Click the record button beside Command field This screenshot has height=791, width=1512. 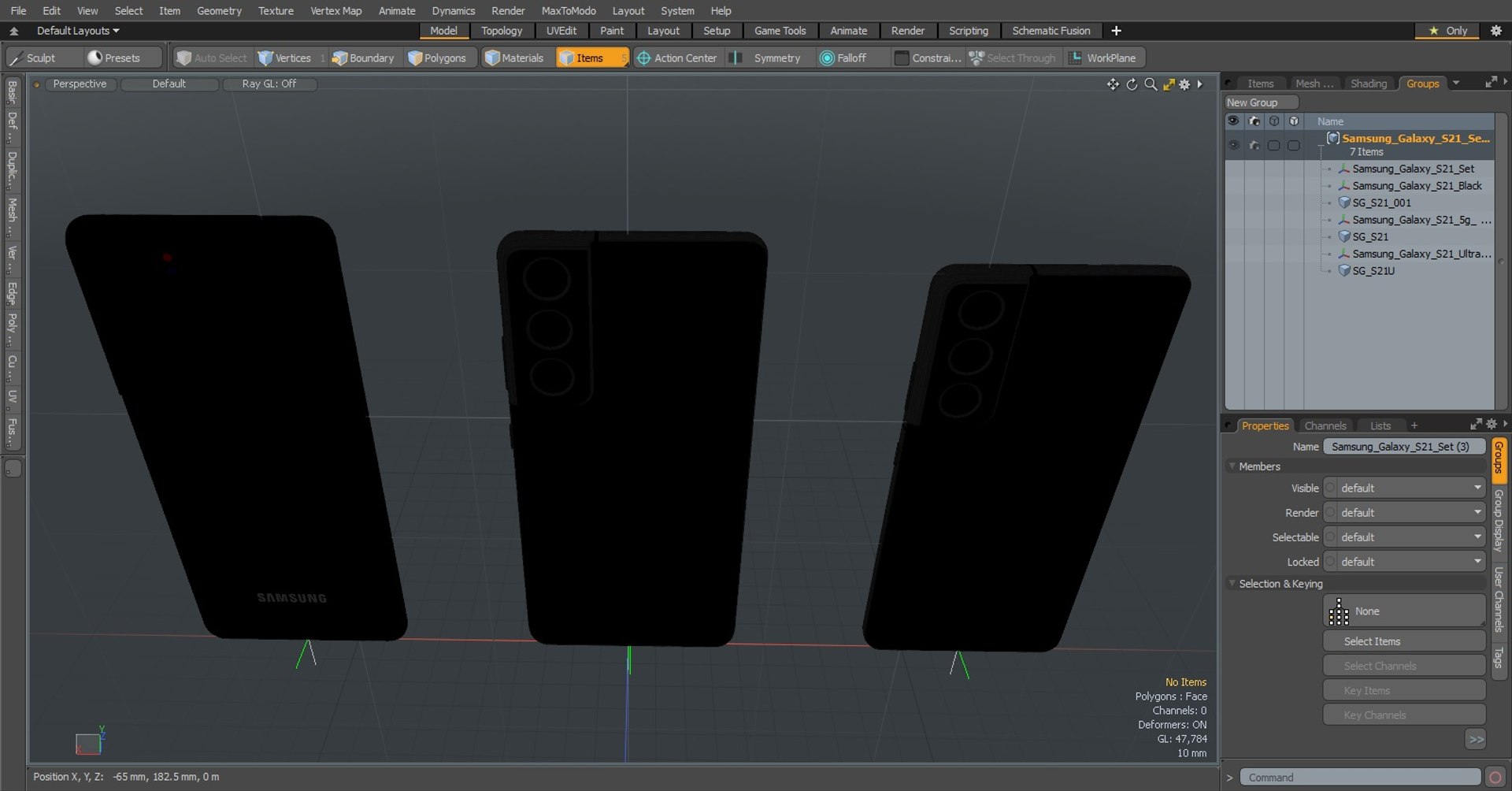click(1495, 778)
